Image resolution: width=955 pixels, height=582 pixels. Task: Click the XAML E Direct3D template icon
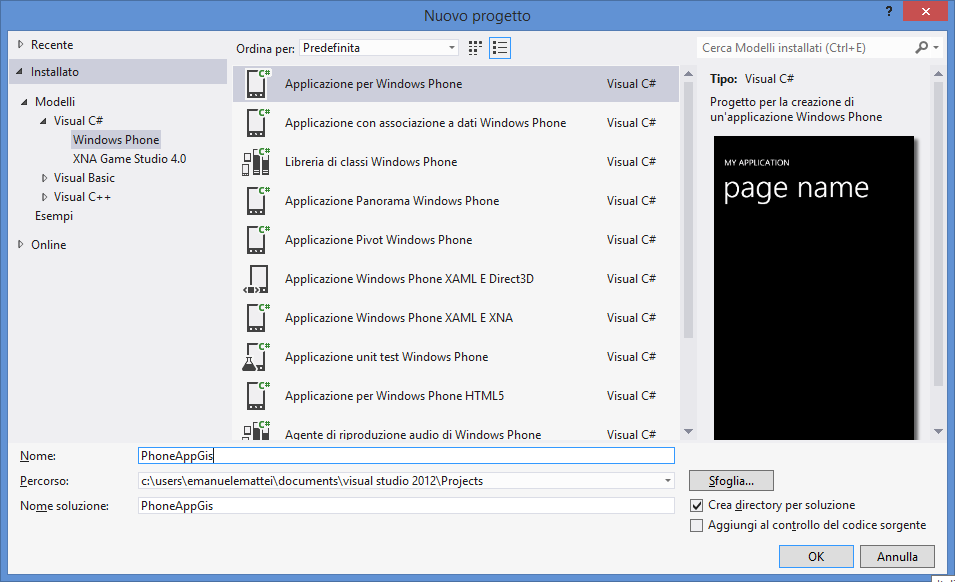tap(256, 279)
